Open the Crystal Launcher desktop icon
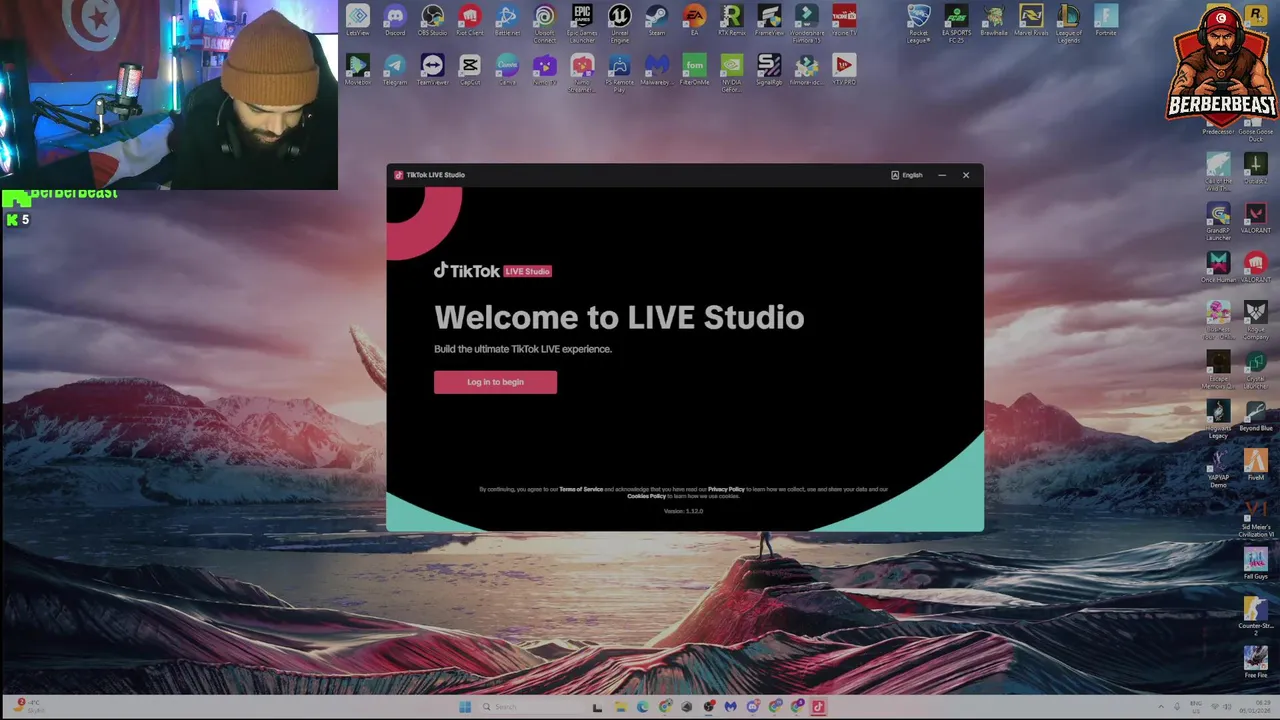 click(1255, 369)
